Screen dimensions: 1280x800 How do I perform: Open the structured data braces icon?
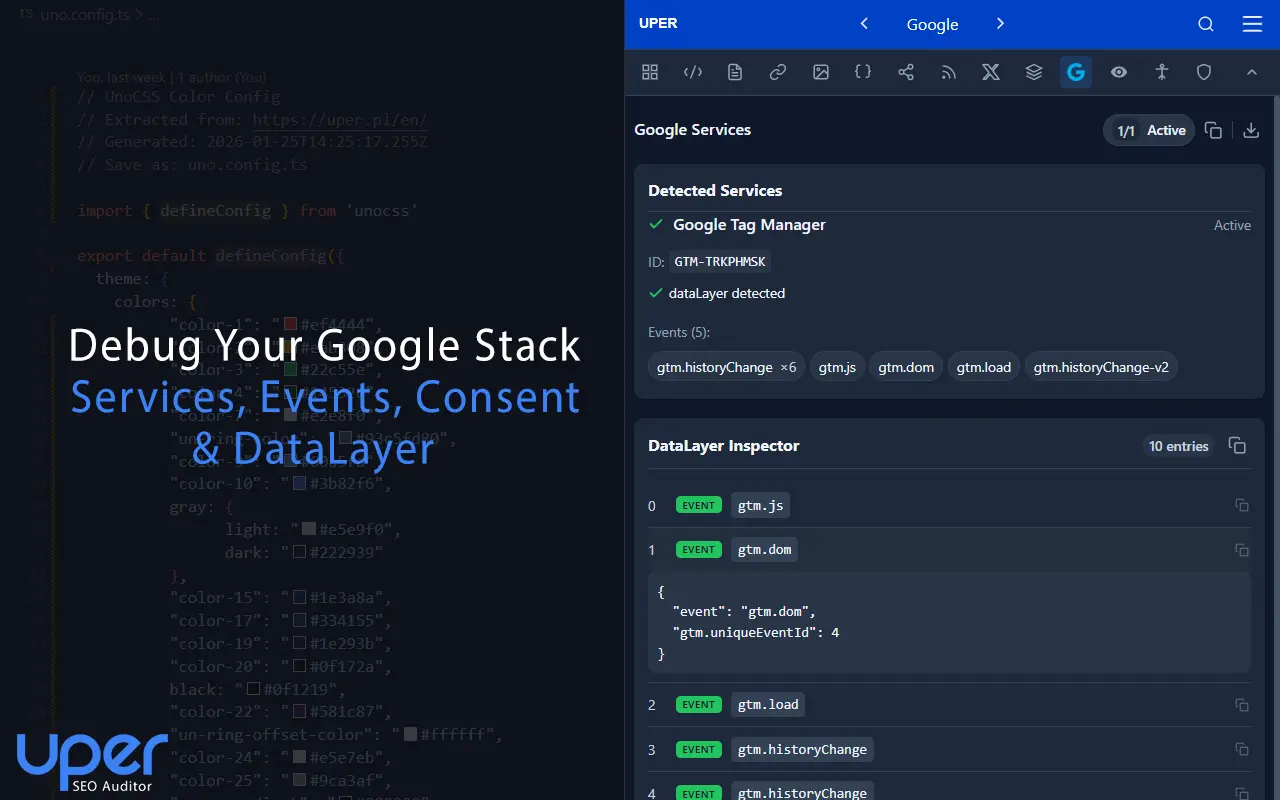click(x=862, y=72)
